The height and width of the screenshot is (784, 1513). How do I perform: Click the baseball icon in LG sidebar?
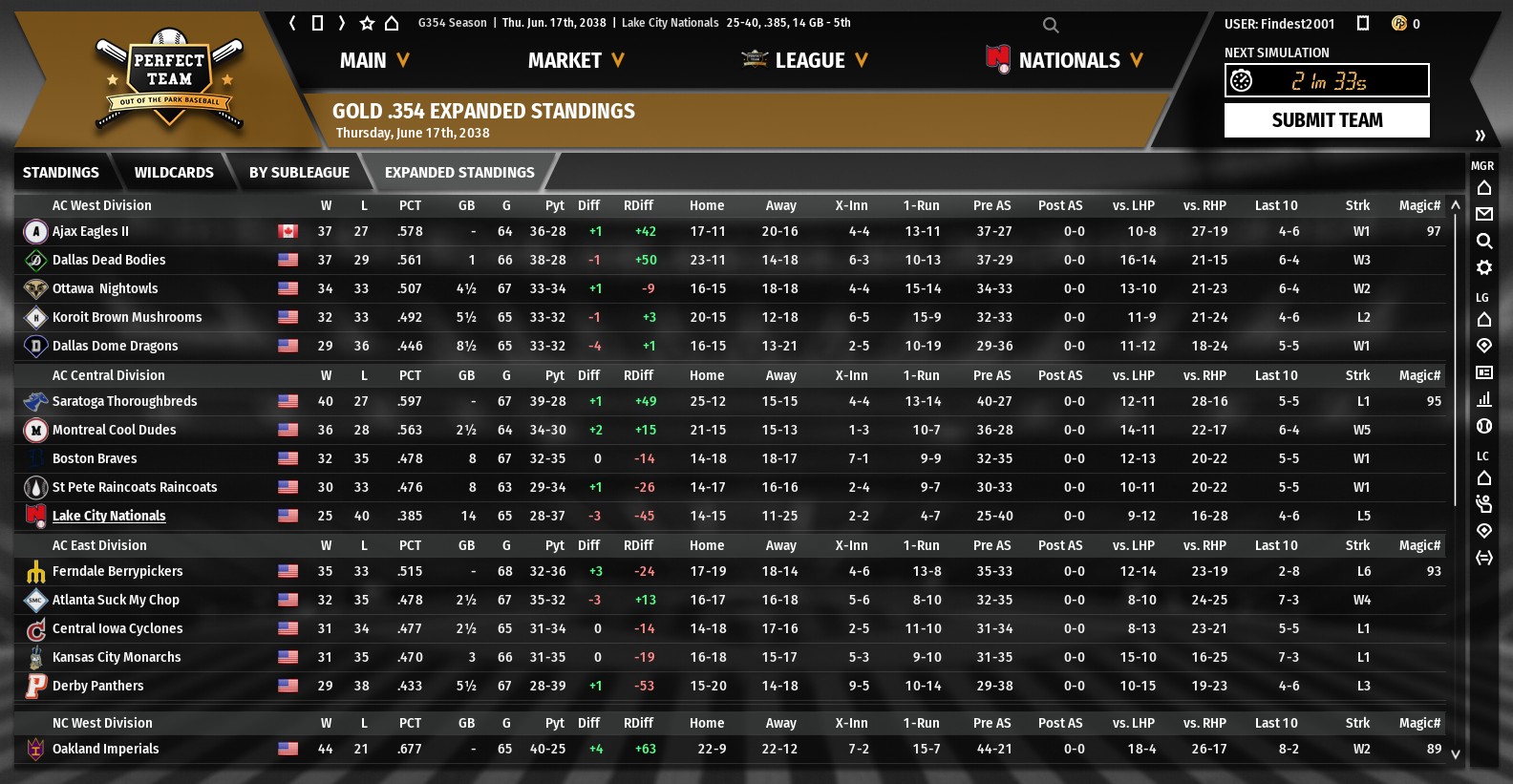click(1483, 426)
